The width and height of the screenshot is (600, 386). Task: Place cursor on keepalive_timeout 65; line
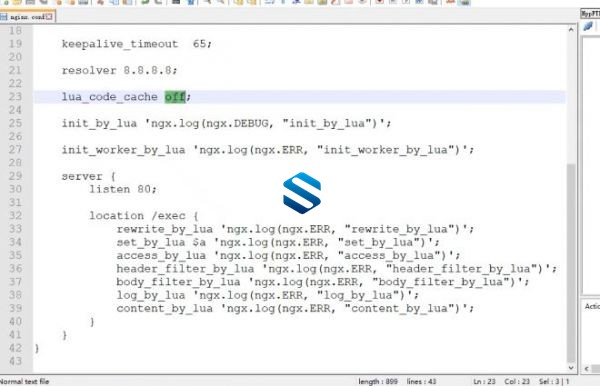click(137, 44)
